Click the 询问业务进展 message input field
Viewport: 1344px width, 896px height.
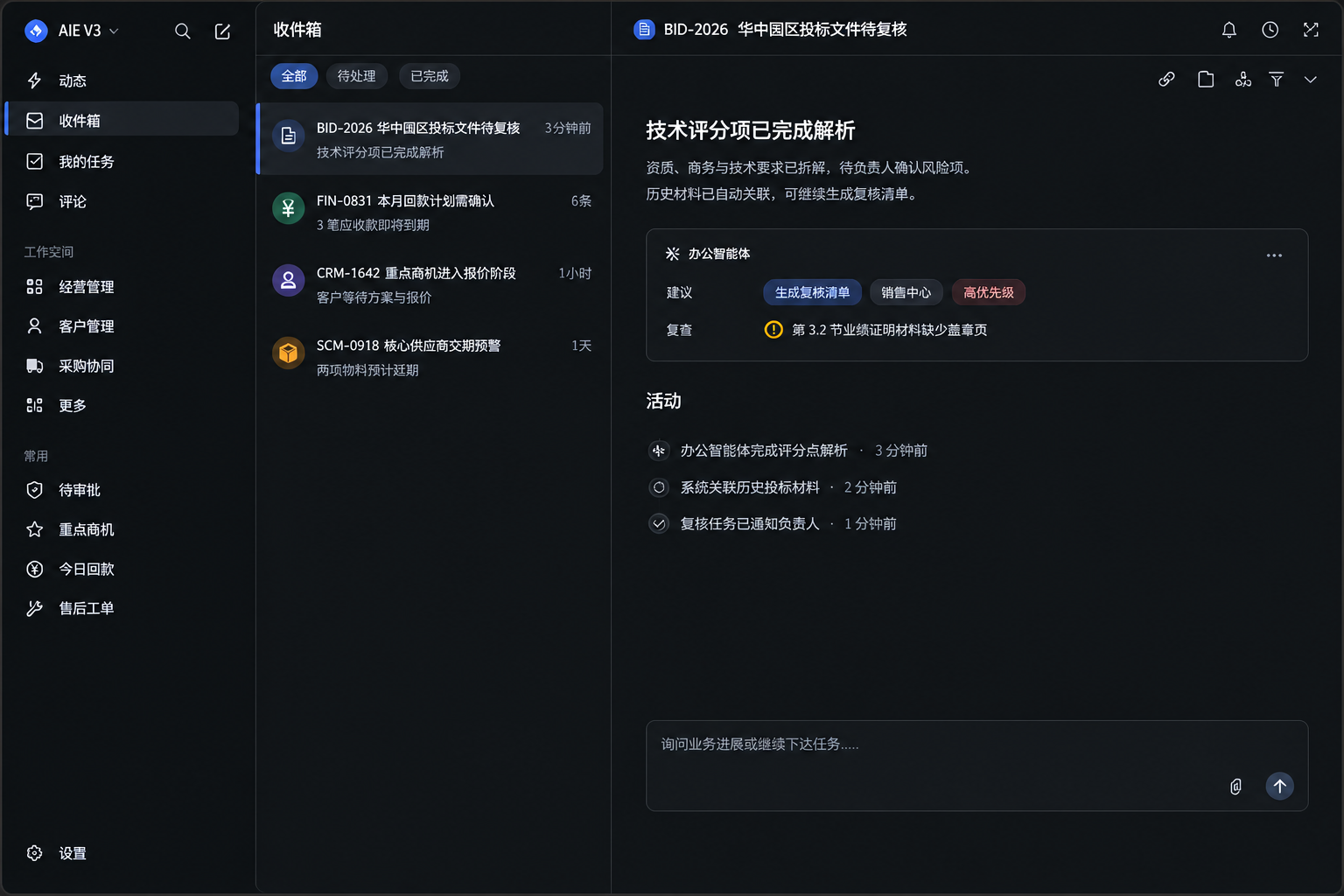point(976,766)
